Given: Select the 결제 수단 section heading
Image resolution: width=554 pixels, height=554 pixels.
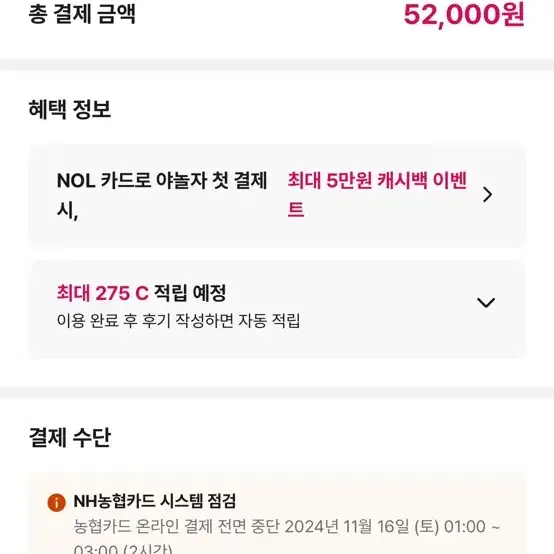Looking at the screenshot, I should point(70,437).
